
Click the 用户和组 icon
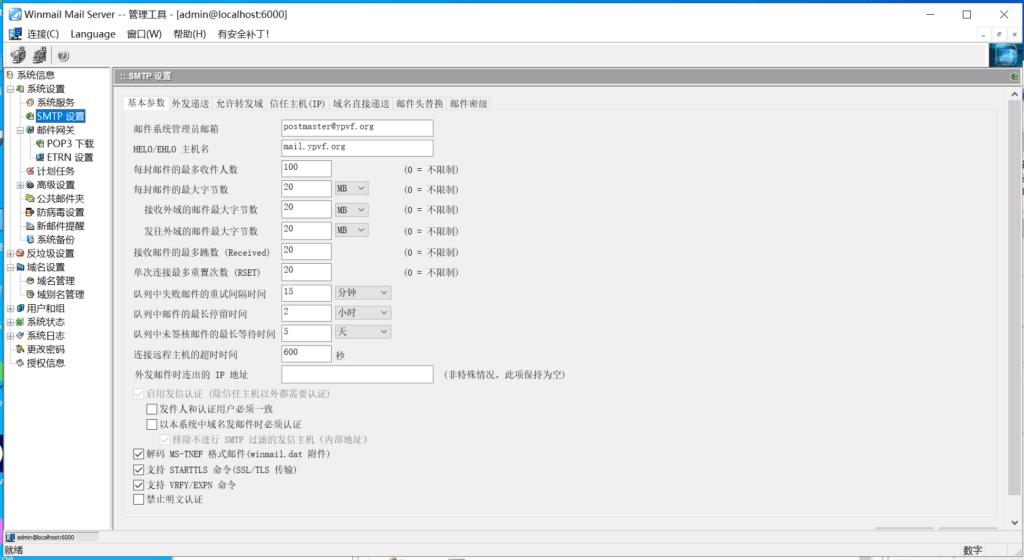pyautogui.click(x=20, y=308)
